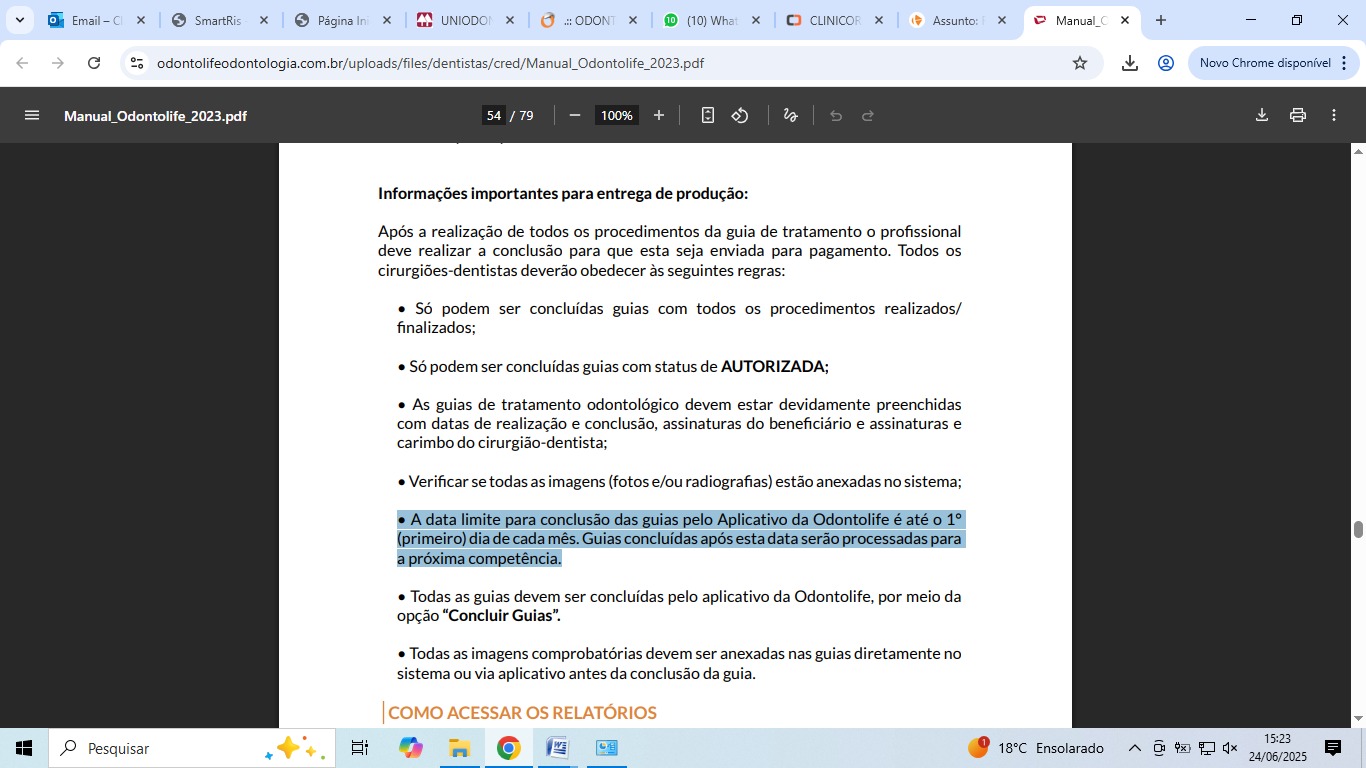Close the Manual_O PDF tab
The width and height of the screenshot is (1366, 768).
coord(1124,20)
